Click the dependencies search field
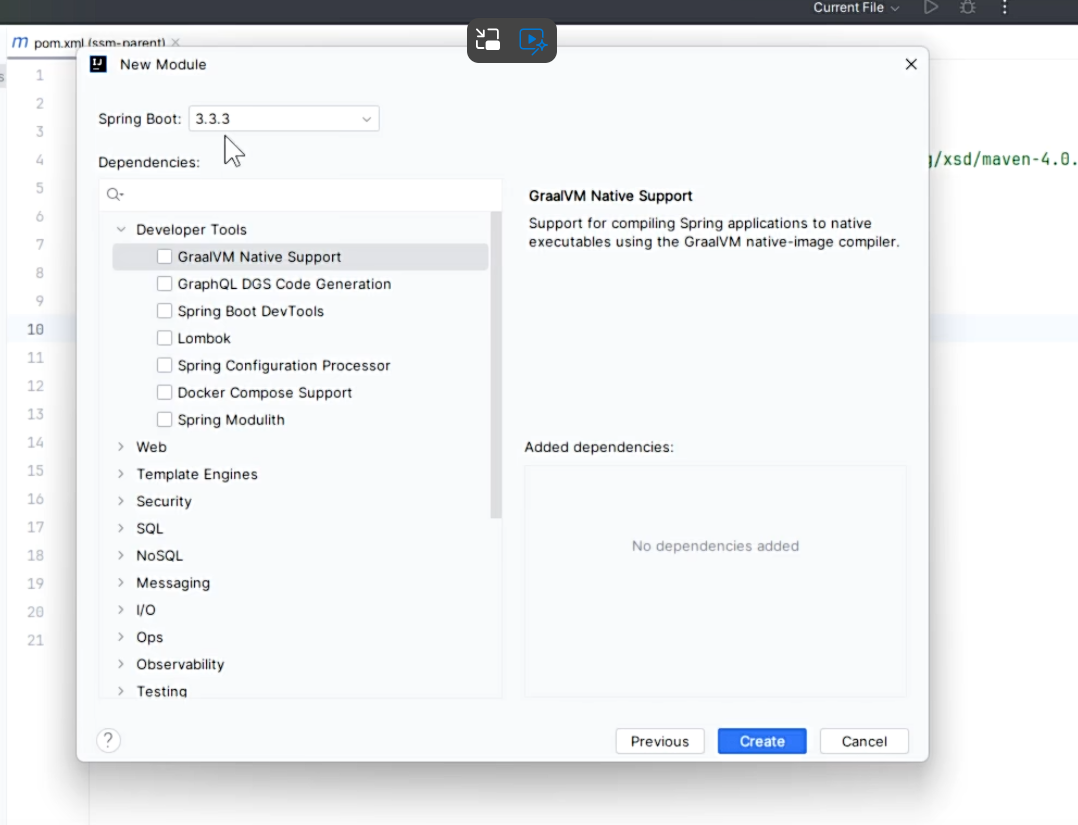 coord(300,195)
